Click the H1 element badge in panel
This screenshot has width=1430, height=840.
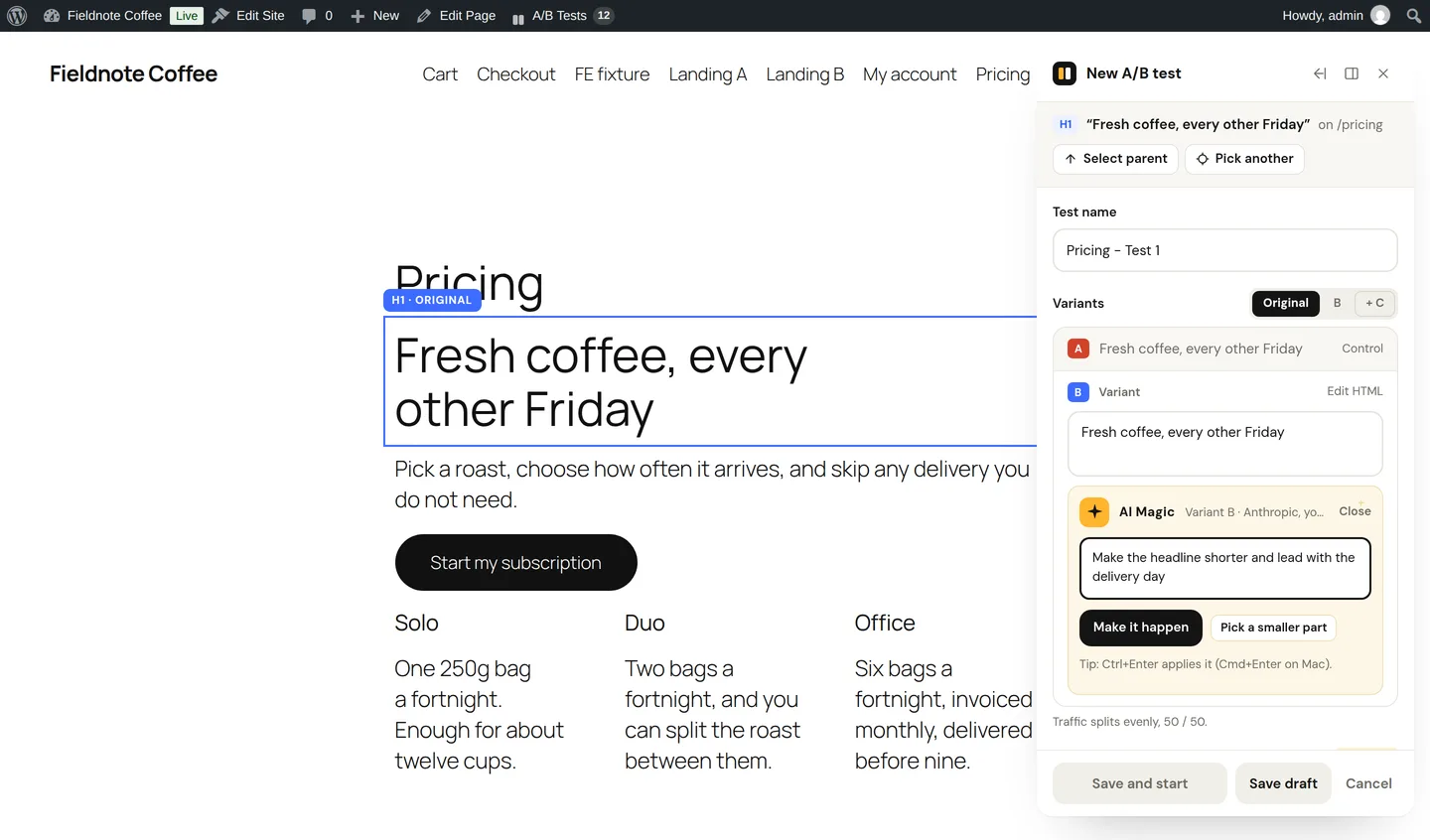click(1066, 124)
